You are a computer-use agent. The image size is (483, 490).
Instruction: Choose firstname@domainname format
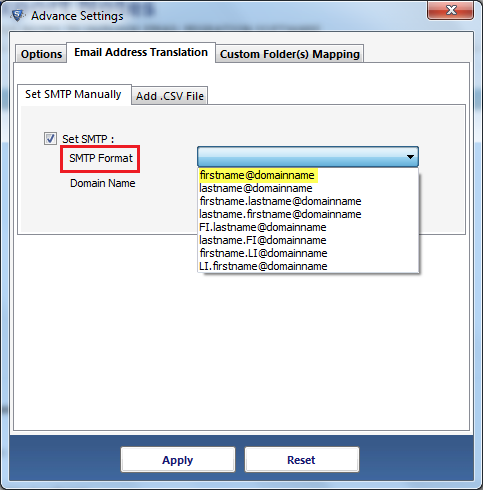308,175
